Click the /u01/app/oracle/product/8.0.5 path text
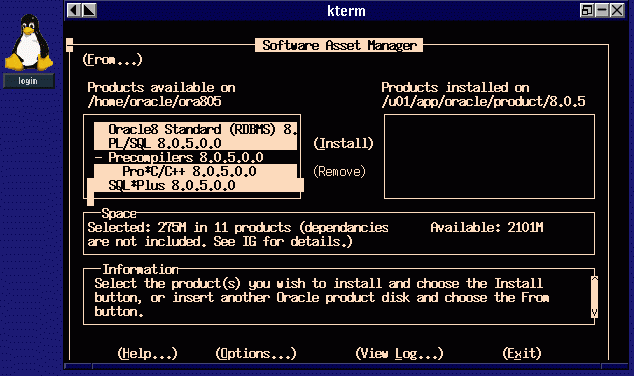Viewport: 634px width, 376px height. [x=483, y=101]
